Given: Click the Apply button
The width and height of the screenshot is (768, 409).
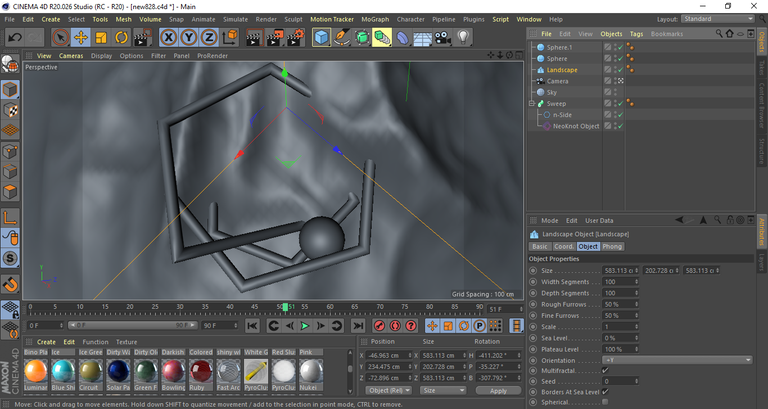Looking at the screenshot, I should coord(498,390).
